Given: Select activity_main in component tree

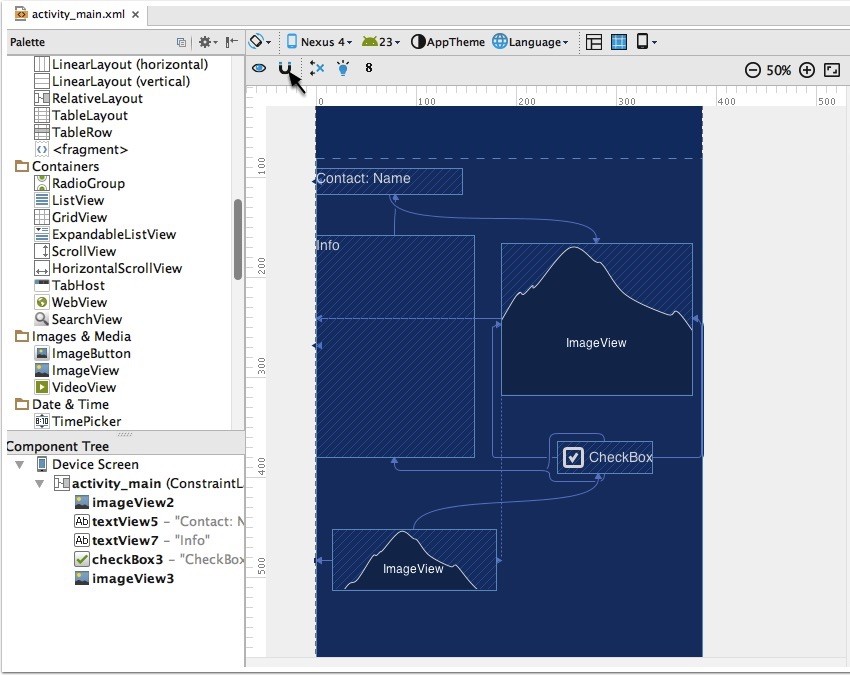Looking at the screenshot, I should pos(149,483).
